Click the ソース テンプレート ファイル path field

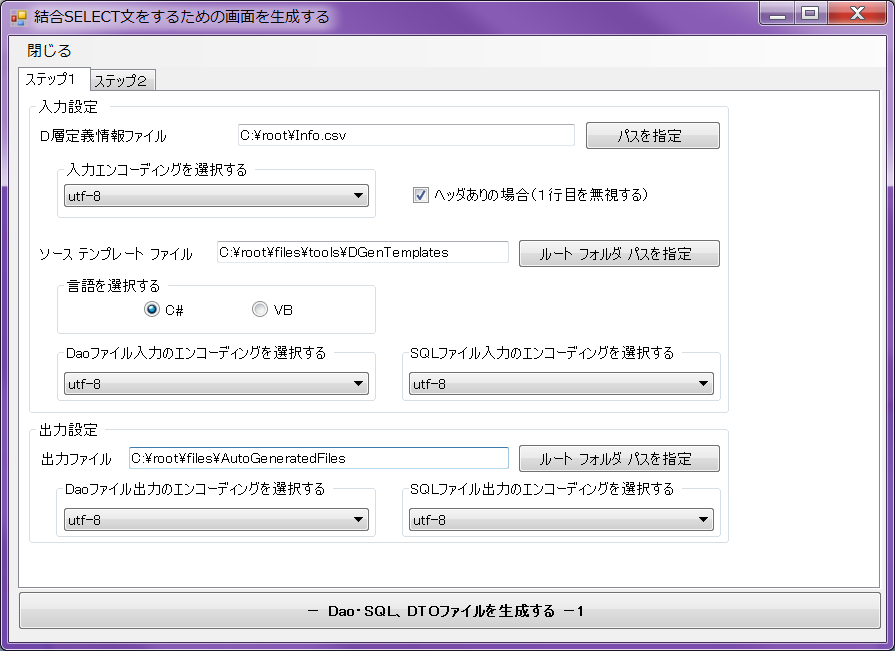point(362,252)
